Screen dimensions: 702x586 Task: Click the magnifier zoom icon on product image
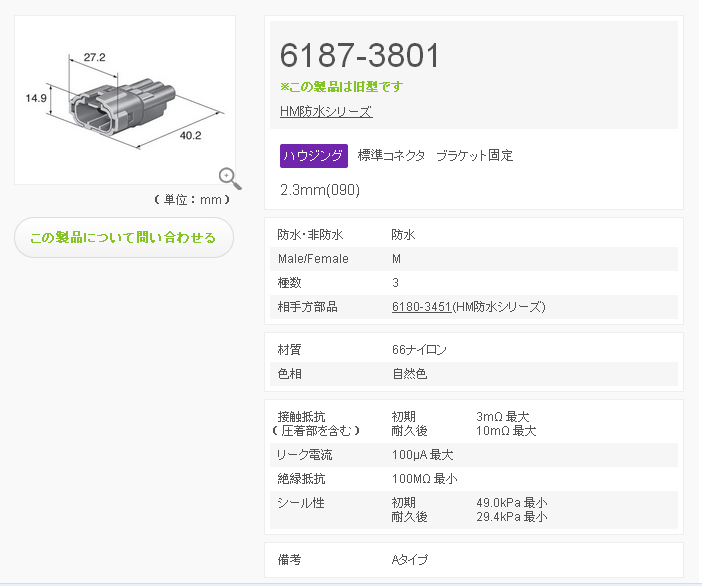(230, 178)
